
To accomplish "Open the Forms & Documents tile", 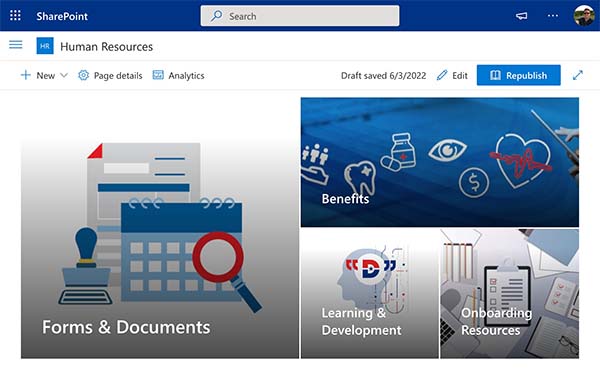I will [x=160, y=228].
